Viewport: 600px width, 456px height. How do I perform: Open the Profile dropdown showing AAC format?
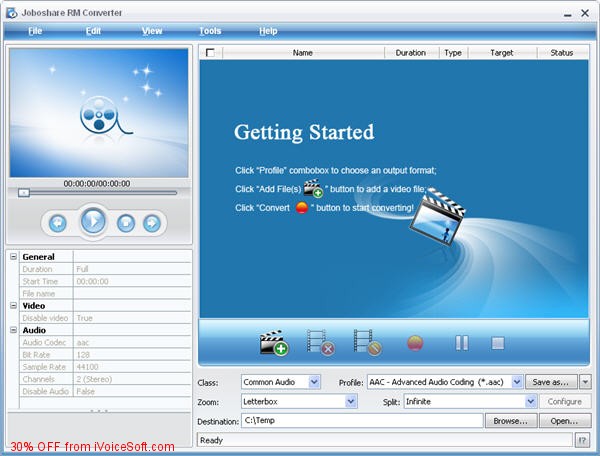(x=517, y=382)
